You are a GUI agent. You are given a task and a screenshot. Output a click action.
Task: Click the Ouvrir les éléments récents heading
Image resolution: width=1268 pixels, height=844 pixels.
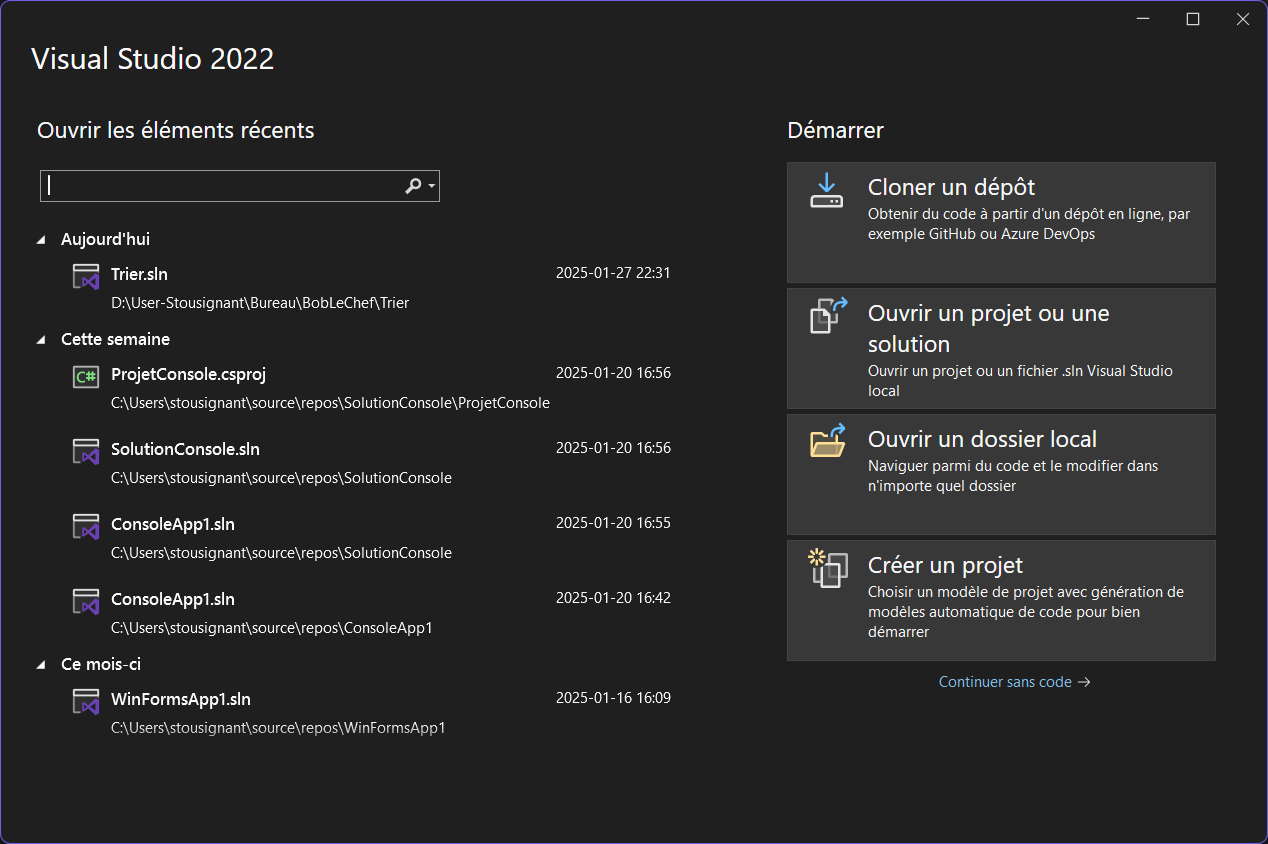point(175,130)
